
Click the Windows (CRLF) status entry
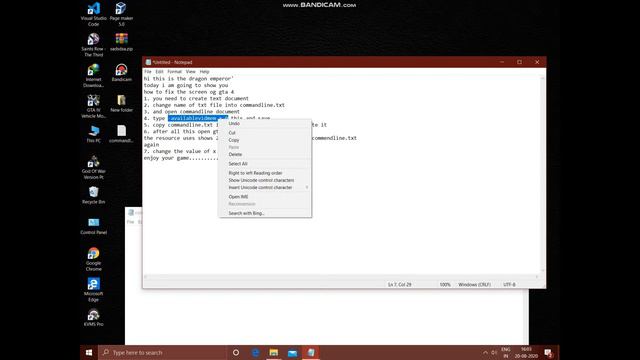coord(474,284)
